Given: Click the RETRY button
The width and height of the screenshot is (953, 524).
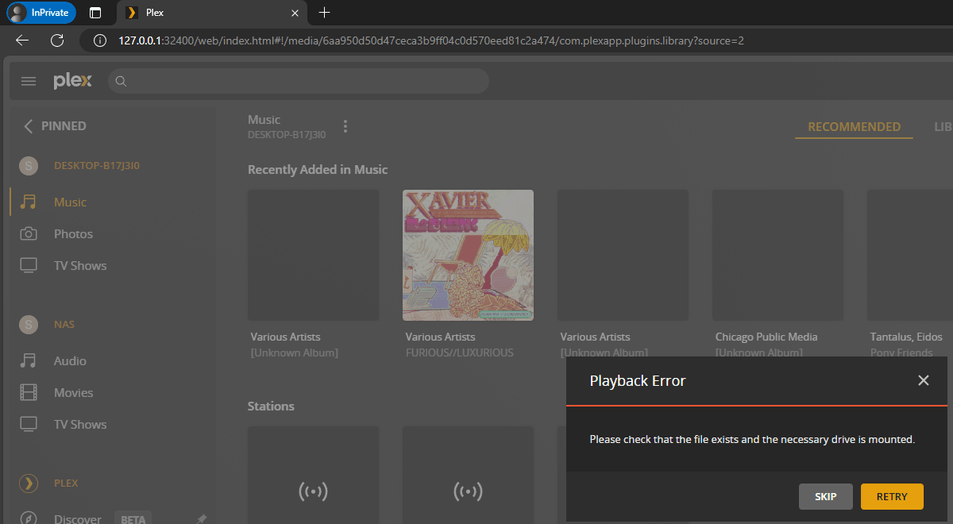Looking at the screenshot, I should point(892,497).
